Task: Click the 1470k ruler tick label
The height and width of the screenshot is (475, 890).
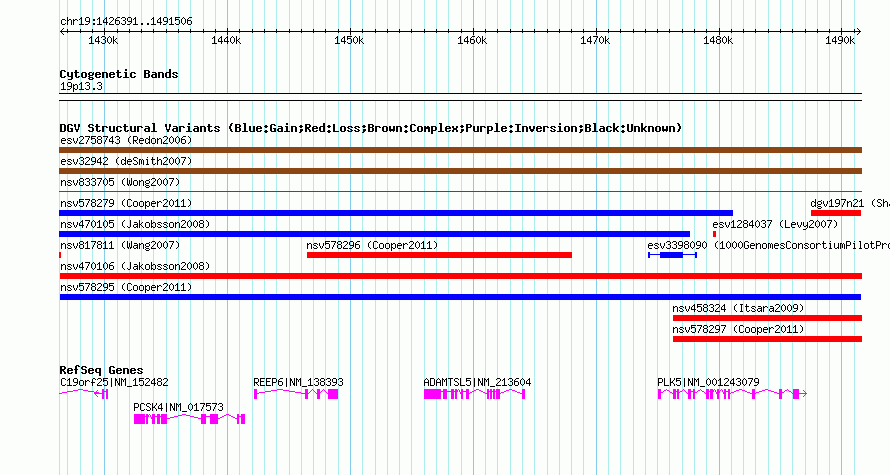Action: pyautogui.click(x=595, y=41)
